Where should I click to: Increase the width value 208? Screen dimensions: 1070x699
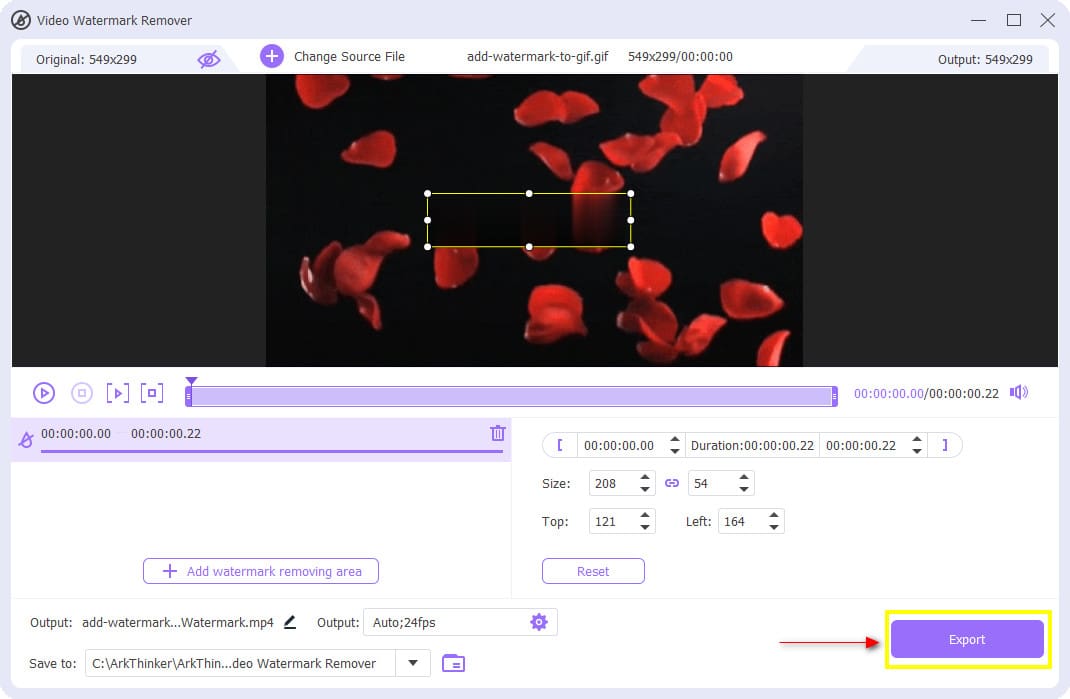(x=645, y=477)
